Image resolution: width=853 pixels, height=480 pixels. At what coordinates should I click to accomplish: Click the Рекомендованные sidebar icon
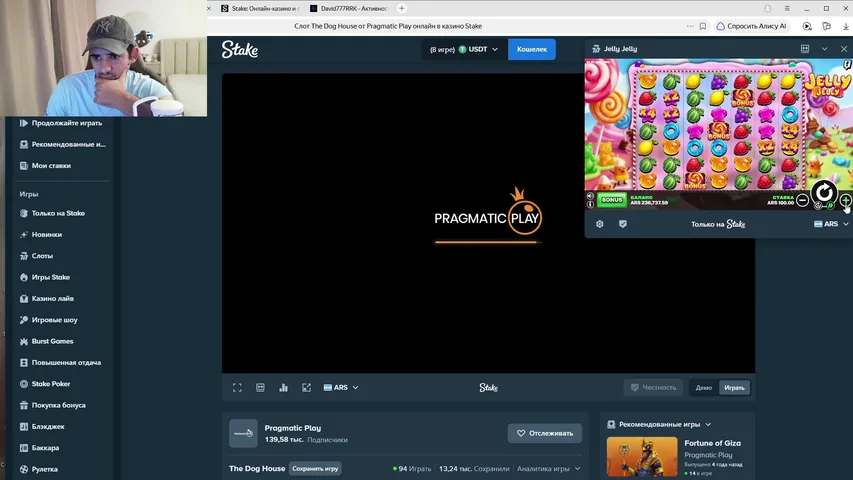pyautogui.click(x=23, y=144)
